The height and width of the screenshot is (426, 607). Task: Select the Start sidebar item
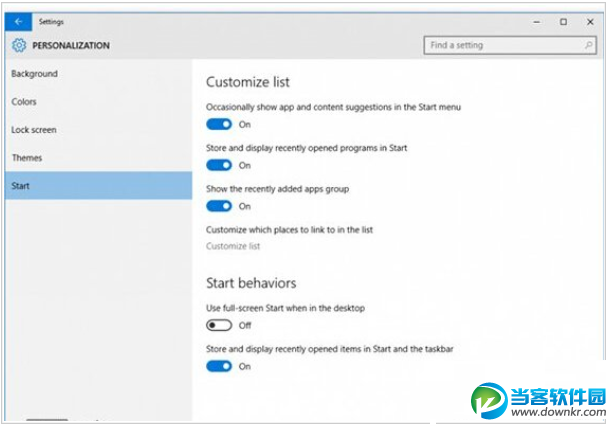click(21, 186)
